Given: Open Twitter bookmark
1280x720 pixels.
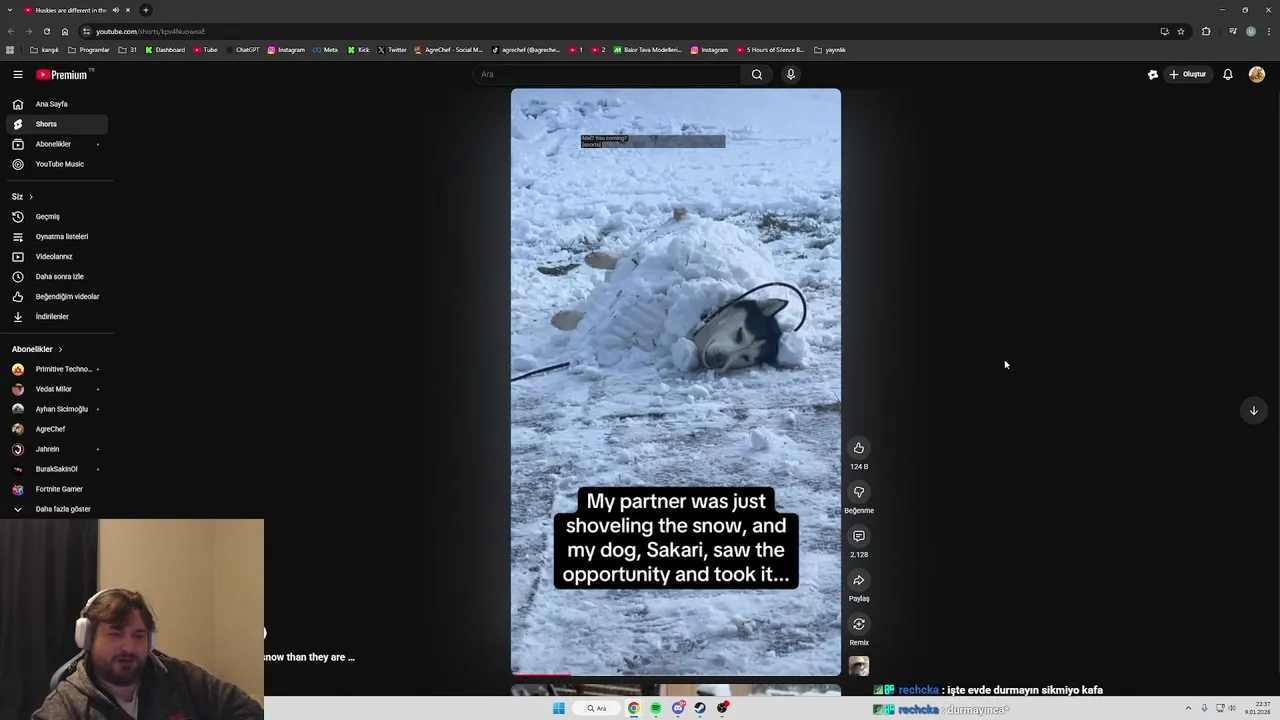Looking at the screenshot, I should [392, 50].
